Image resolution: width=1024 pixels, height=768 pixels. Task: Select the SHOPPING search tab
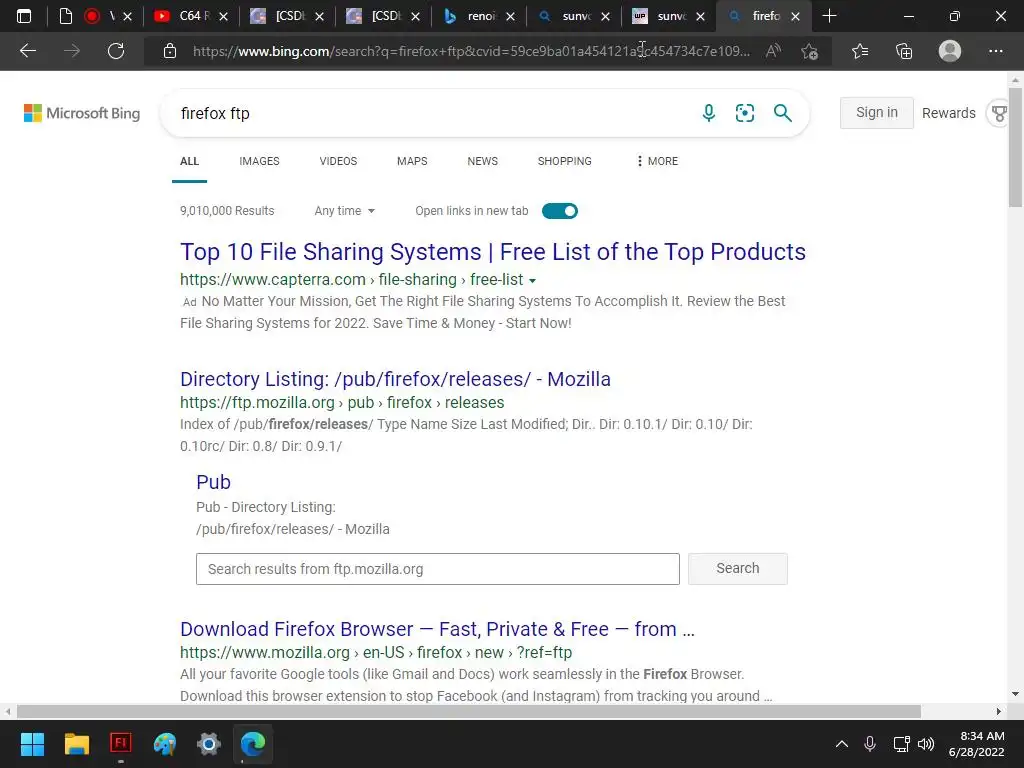click(565, 161)
